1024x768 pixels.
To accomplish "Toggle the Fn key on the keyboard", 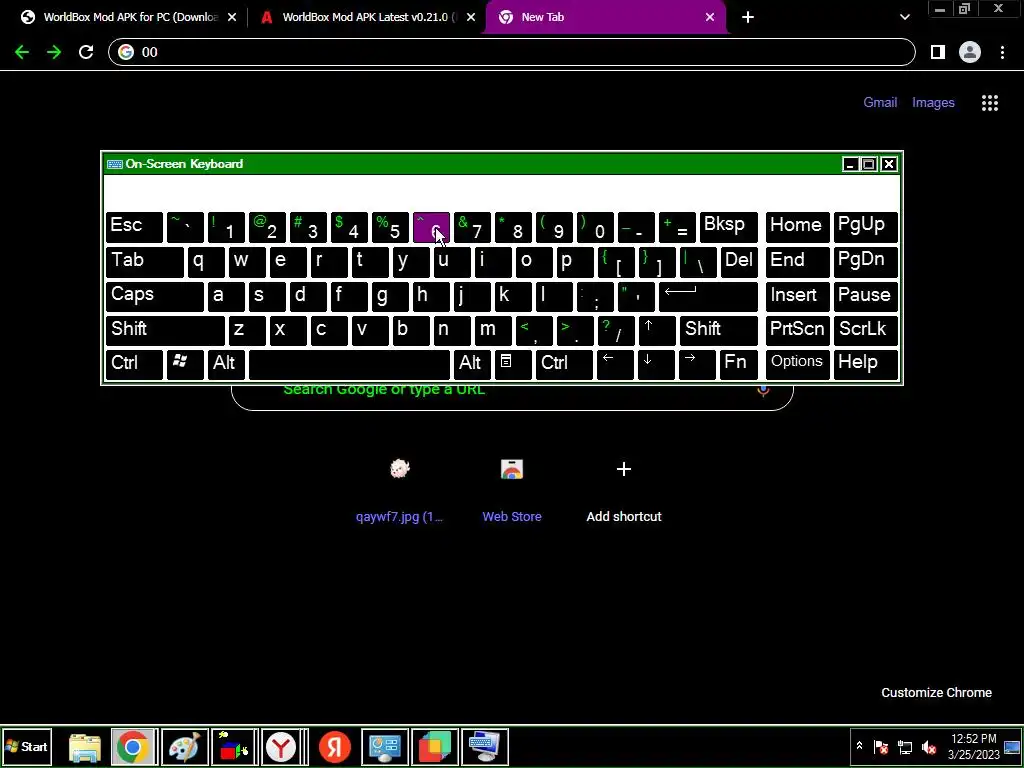I will click(739, 364).
